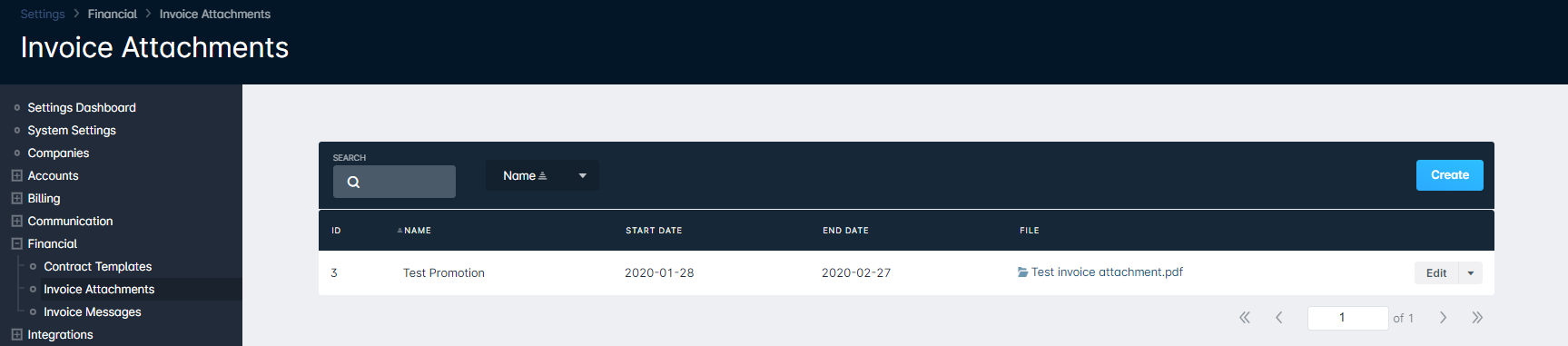Click the page number input field
Viewport: 1568px width, 346px height.
tap(1348, 317)
